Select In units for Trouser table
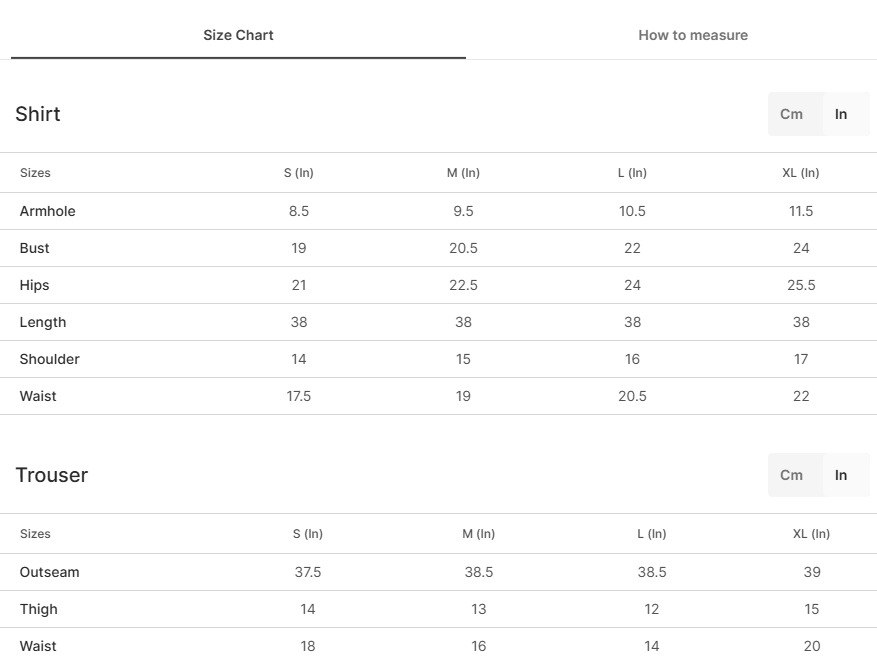Screen dimensions: 877x664 tap(841, 475)
